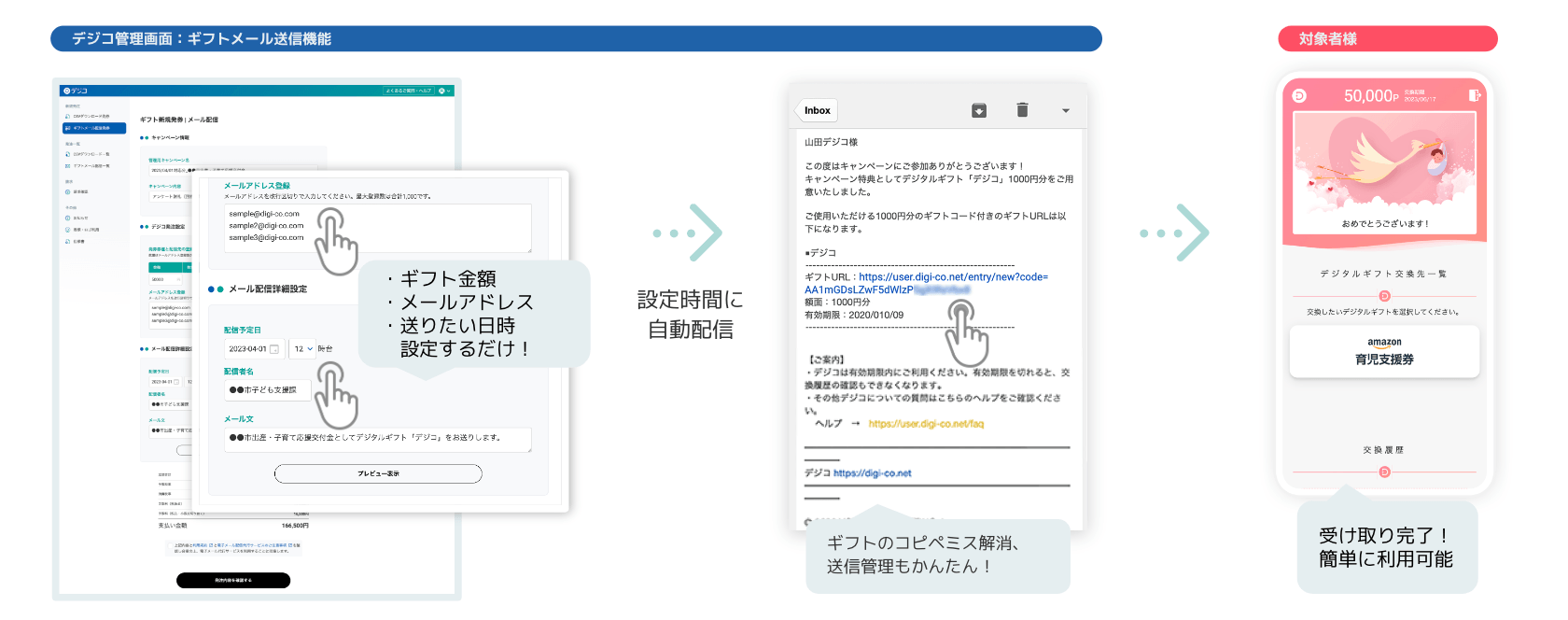Tick the terms agreement checkbox above confirm button
The width and height of the screenshot is (1568, 620).
coord(171,545)
